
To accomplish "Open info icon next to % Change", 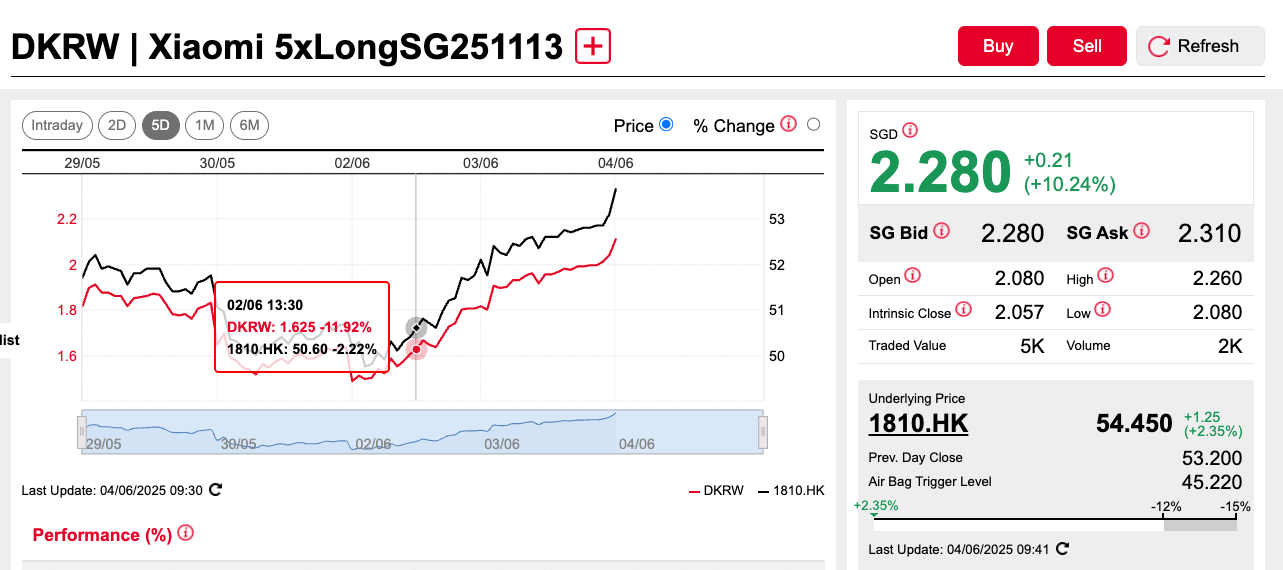I will pyautogui.click(x=788, y=124).
